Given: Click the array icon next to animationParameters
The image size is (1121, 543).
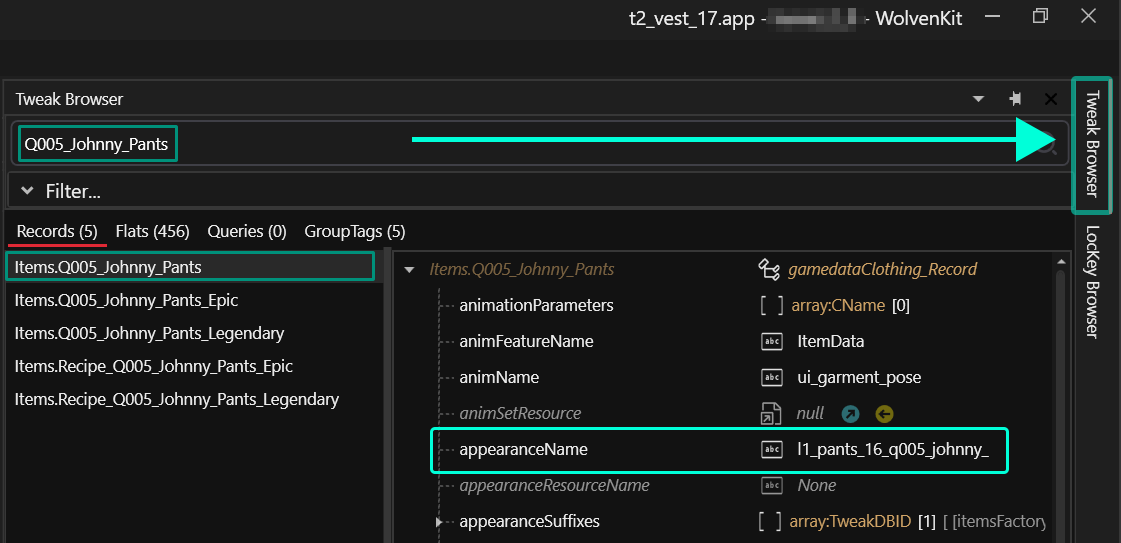Looking at the screenshot, I should click(771, 305).
